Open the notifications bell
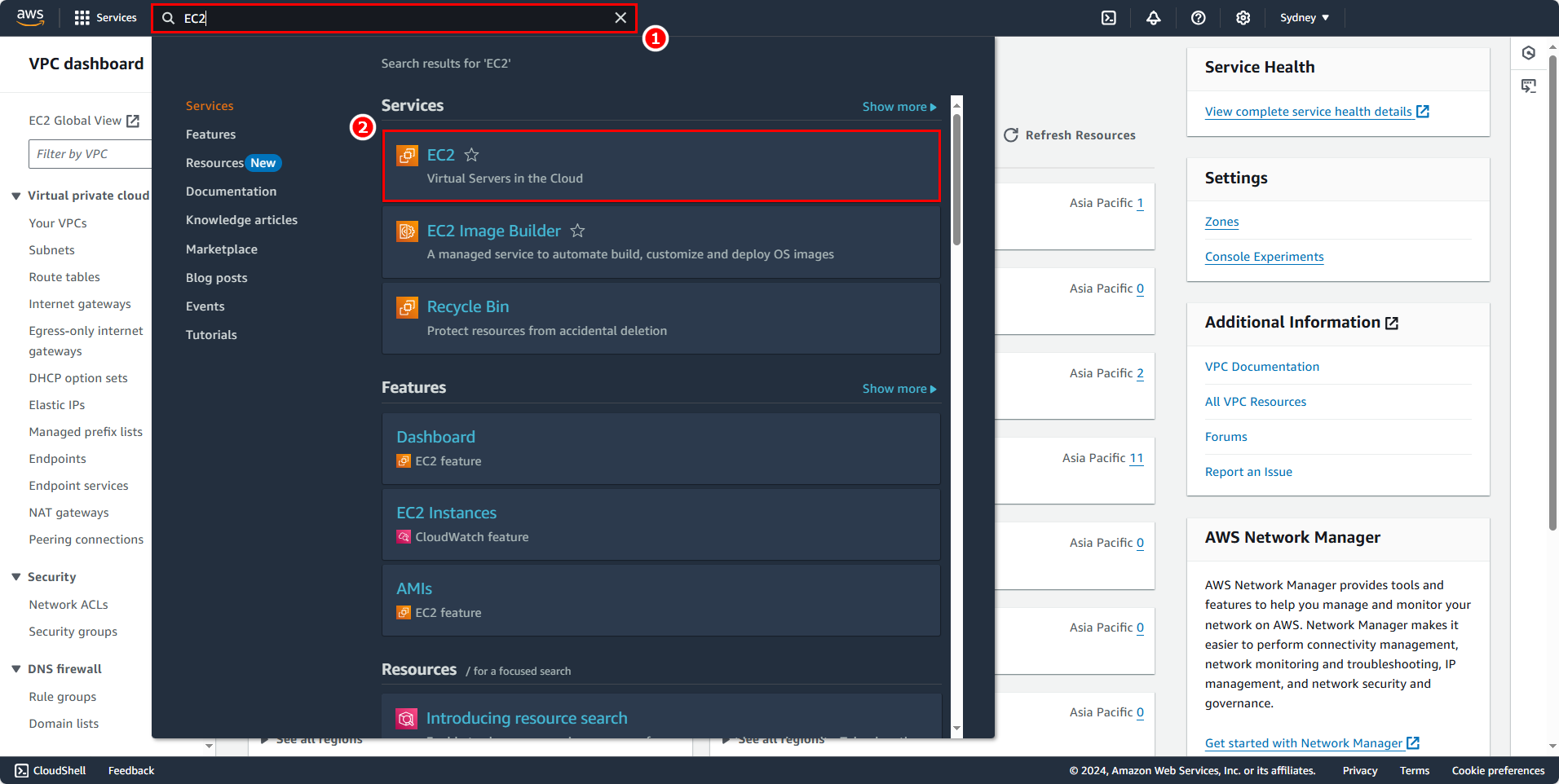1559x784 pixels. [x=1154, y=18]
